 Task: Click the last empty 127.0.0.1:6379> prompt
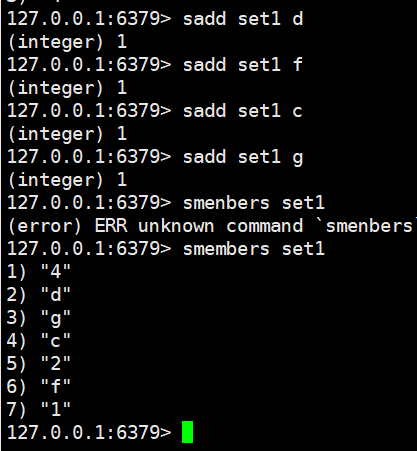(x=89, y=433)
